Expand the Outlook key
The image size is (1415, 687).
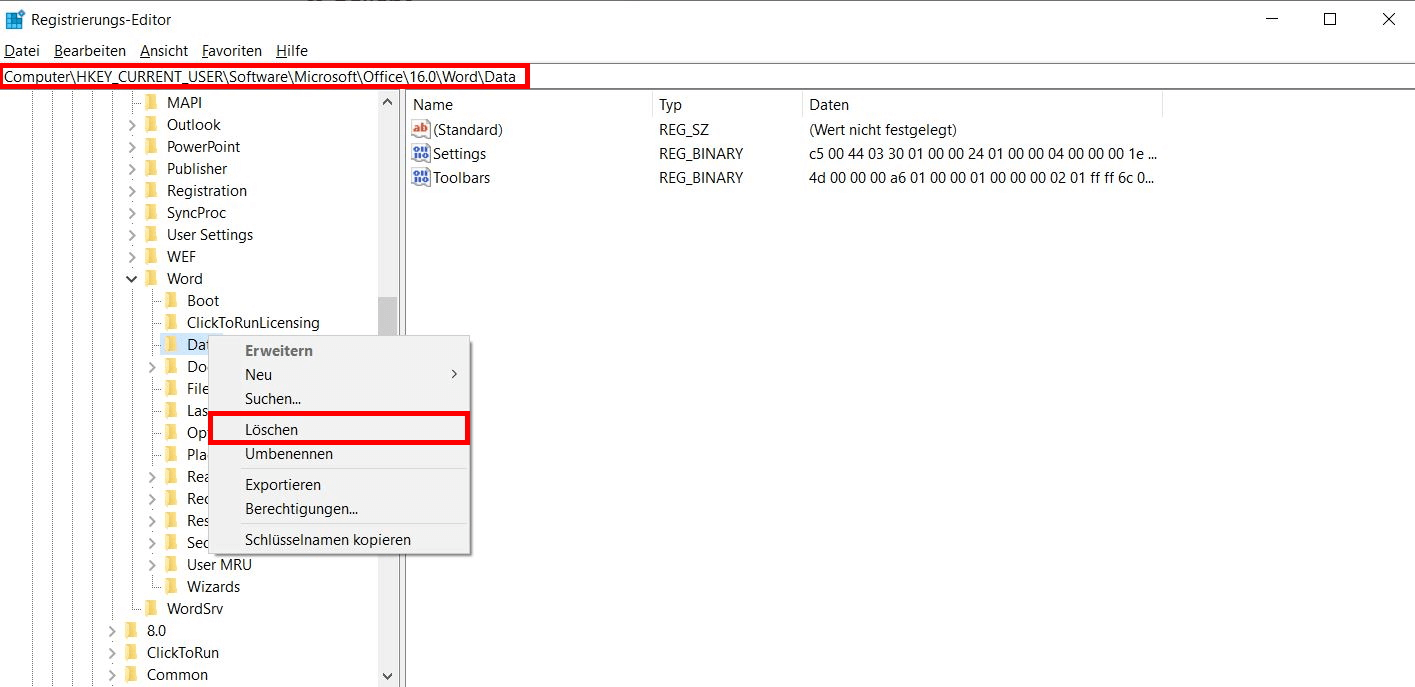tap(132, 125)
